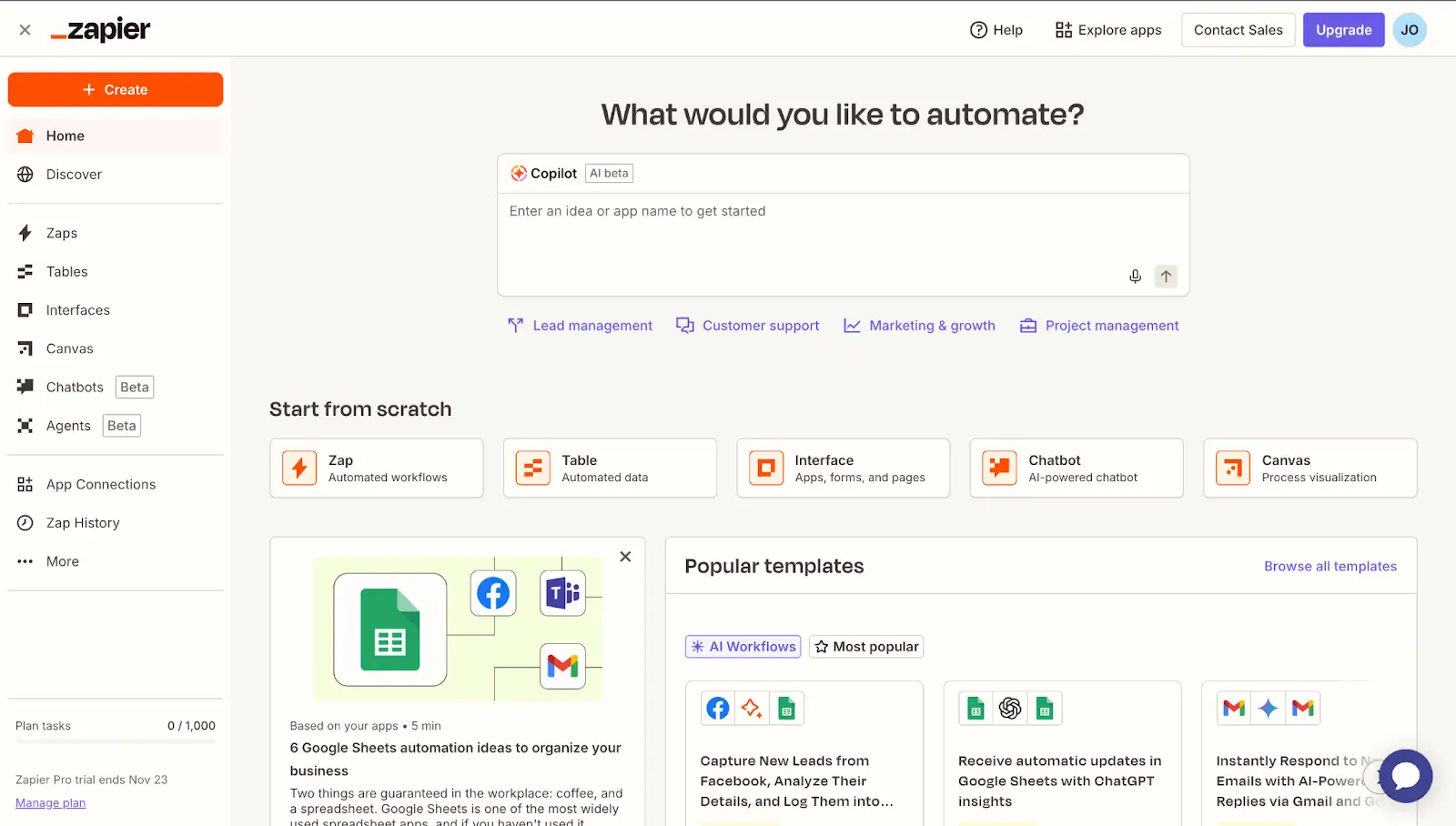Toggle the AI Workflows template filter

click(x=743, y=646)
